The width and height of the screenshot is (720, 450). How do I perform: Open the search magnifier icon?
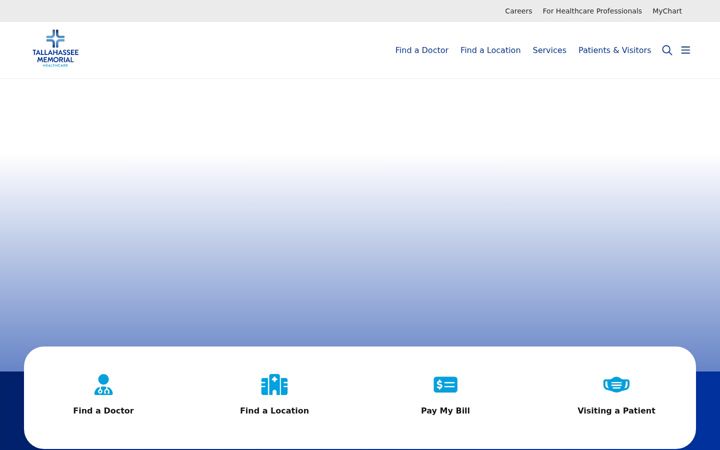tap(667, 50)
